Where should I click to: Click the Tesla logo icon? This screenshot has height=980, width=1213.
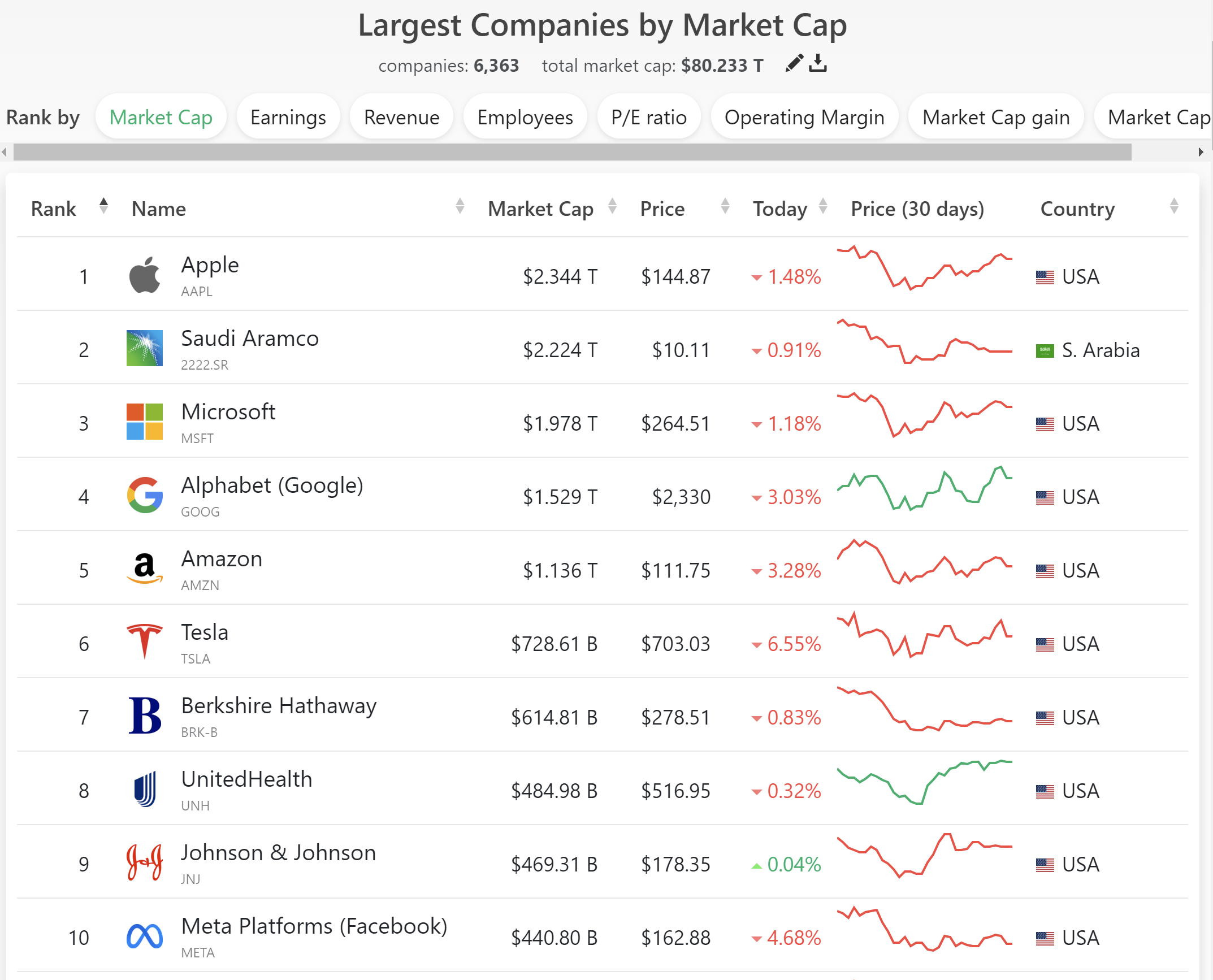[x=145, y=641]
